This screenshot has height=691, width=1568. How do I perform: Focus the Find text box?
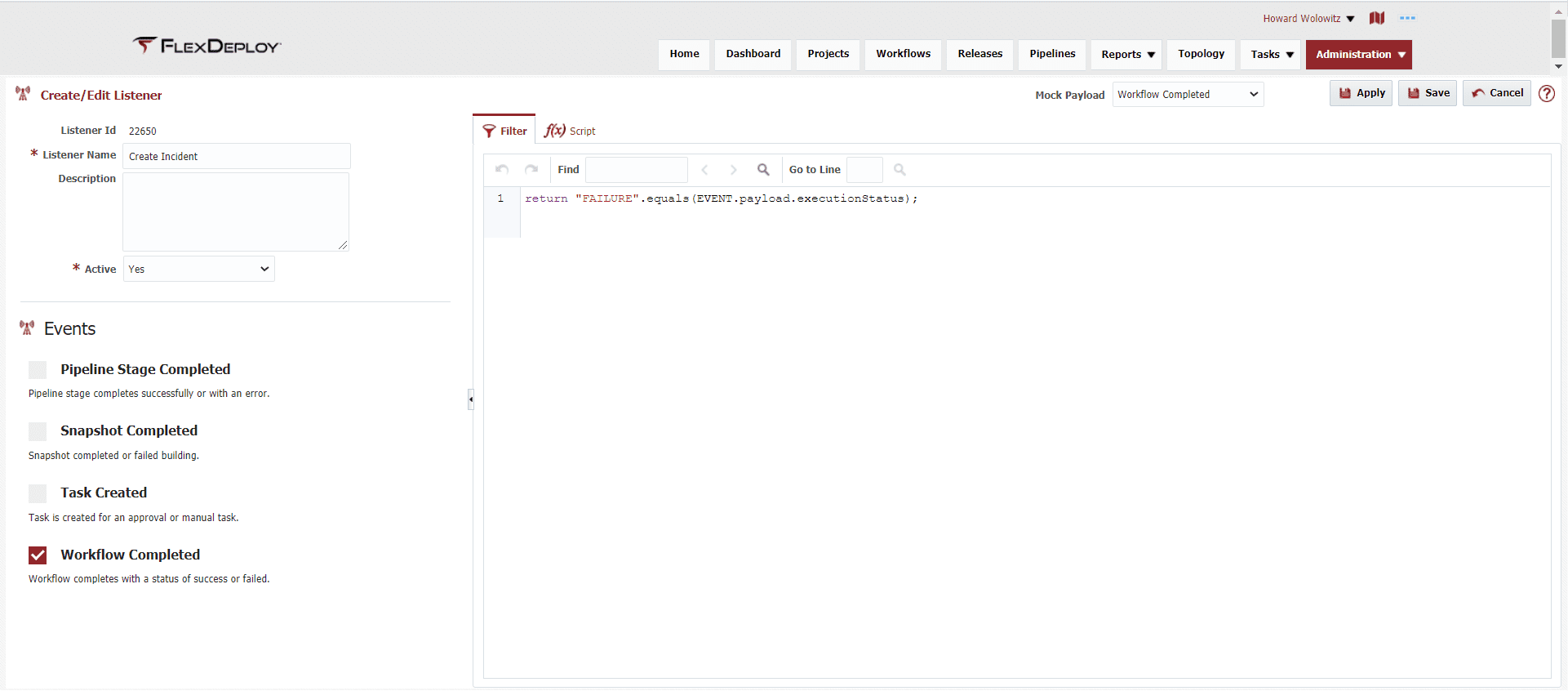pos(637,170)
